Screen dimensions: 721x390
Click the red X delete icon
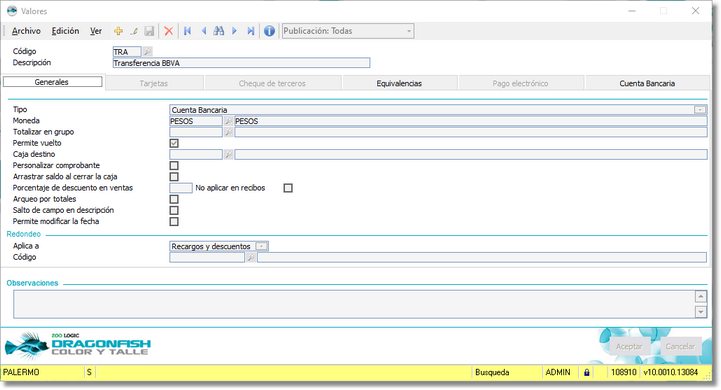(x=169, y=31)
